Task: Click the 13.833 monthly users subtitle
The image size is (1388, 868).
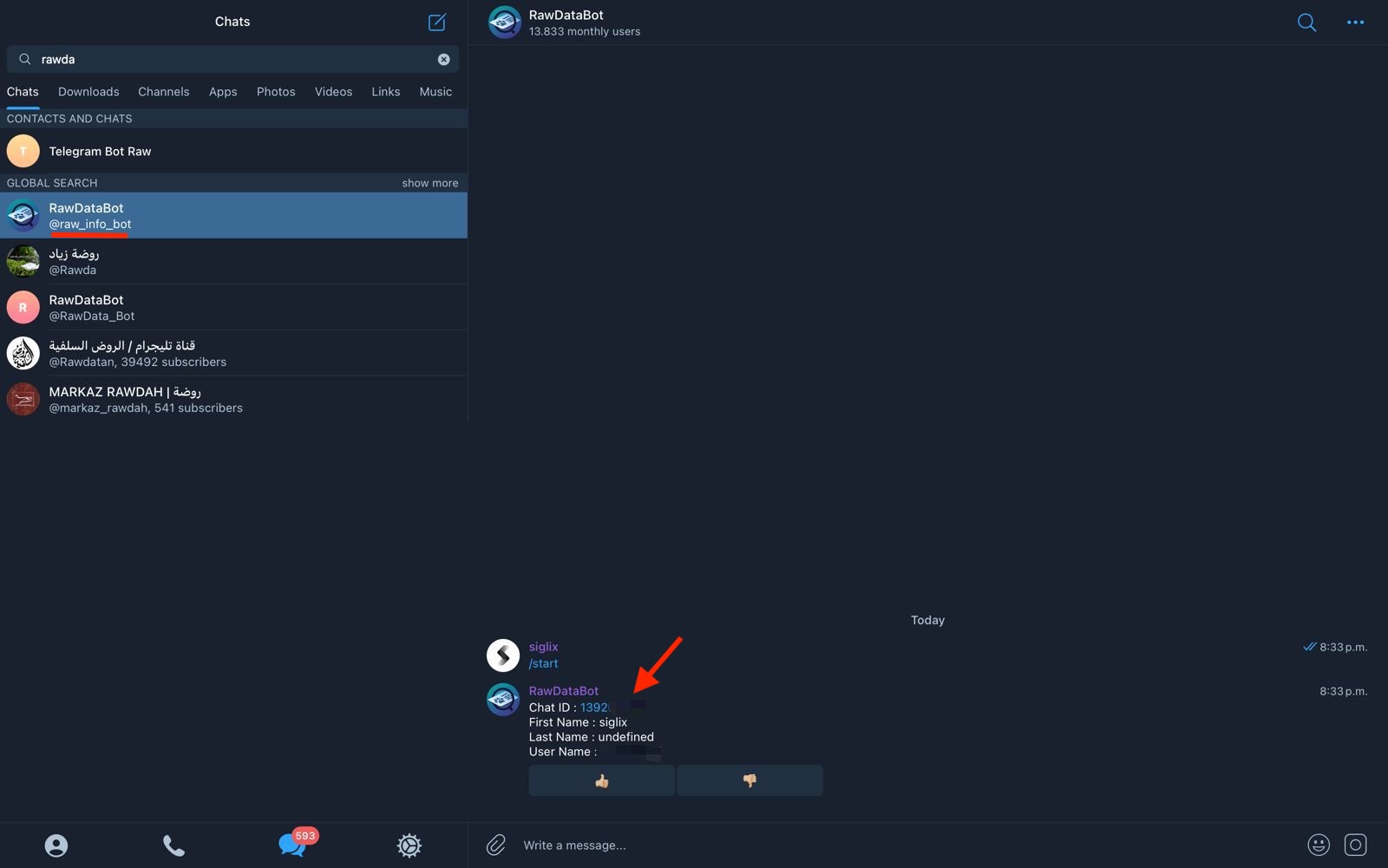Action: click(585, 31)
